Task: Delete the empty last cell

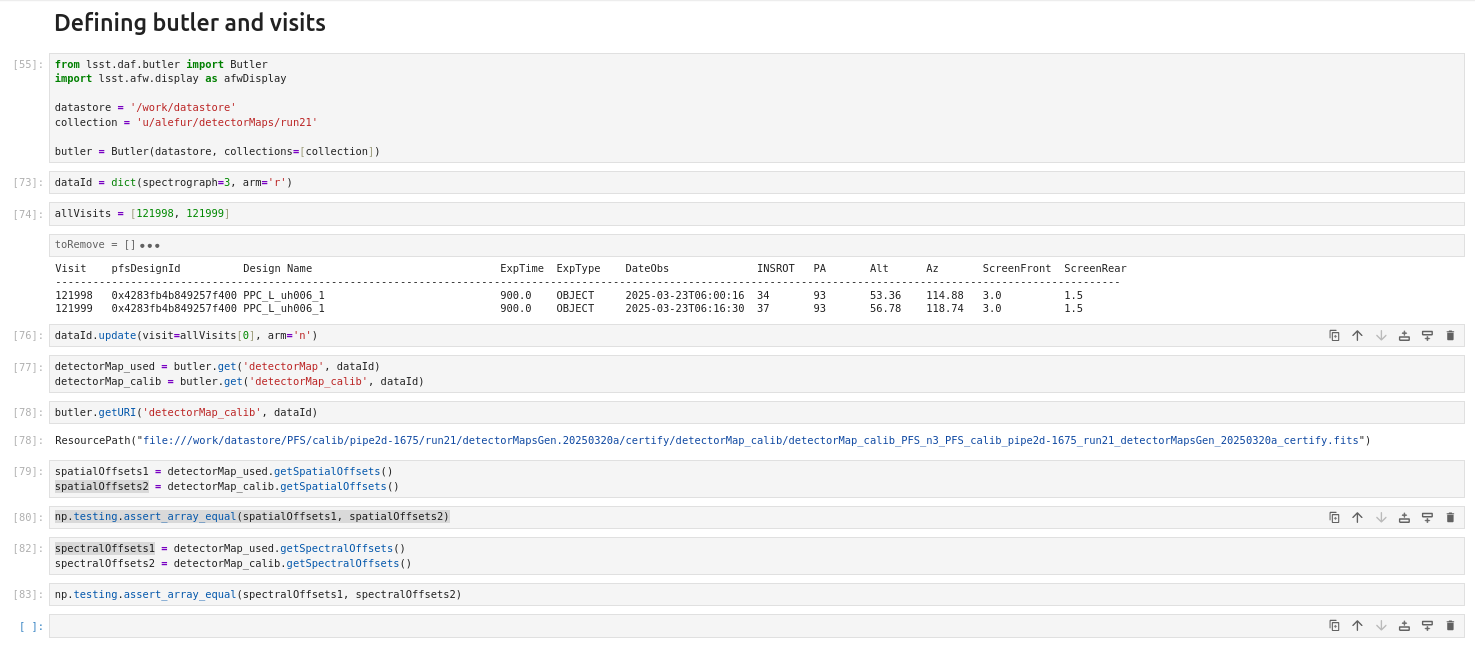Action: (x=1450, y=626)
